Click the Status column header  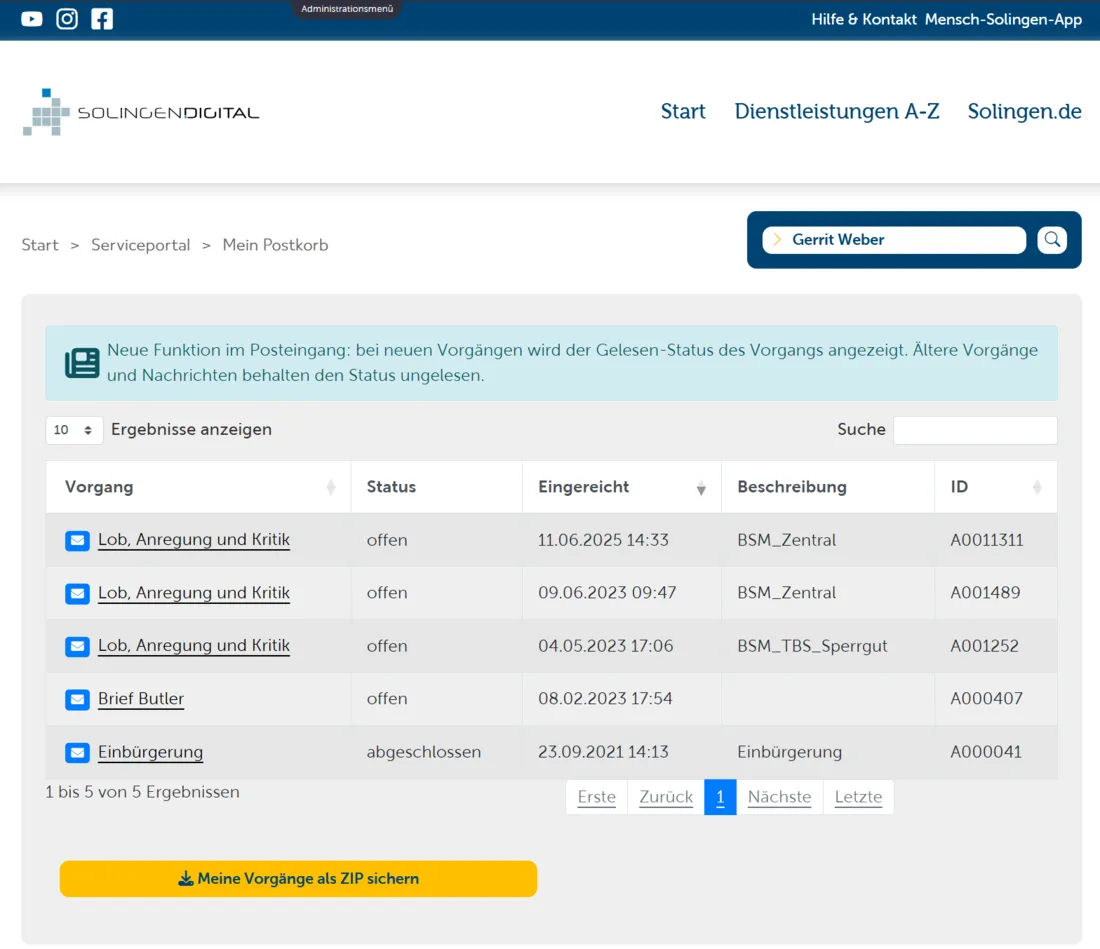[x=436, y=487]
